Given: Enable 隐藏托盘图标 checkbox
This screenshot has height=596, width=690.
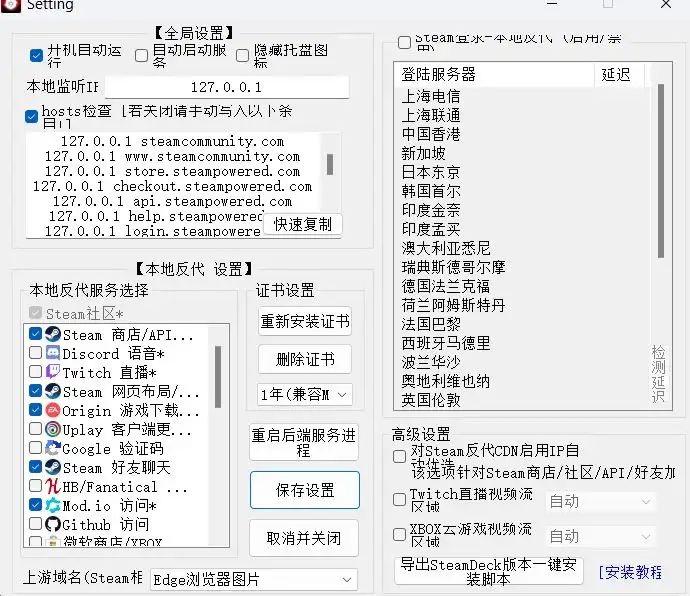Looking at the screenshot, I should (x=242, y=55).
